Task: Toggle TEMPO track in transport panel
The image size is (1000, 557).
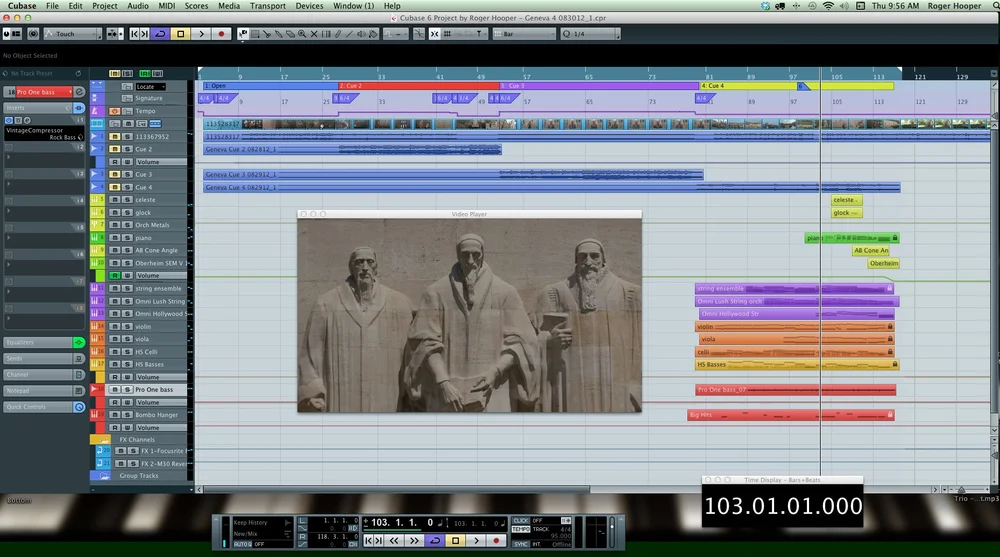Action: click(x=521, y=530)
